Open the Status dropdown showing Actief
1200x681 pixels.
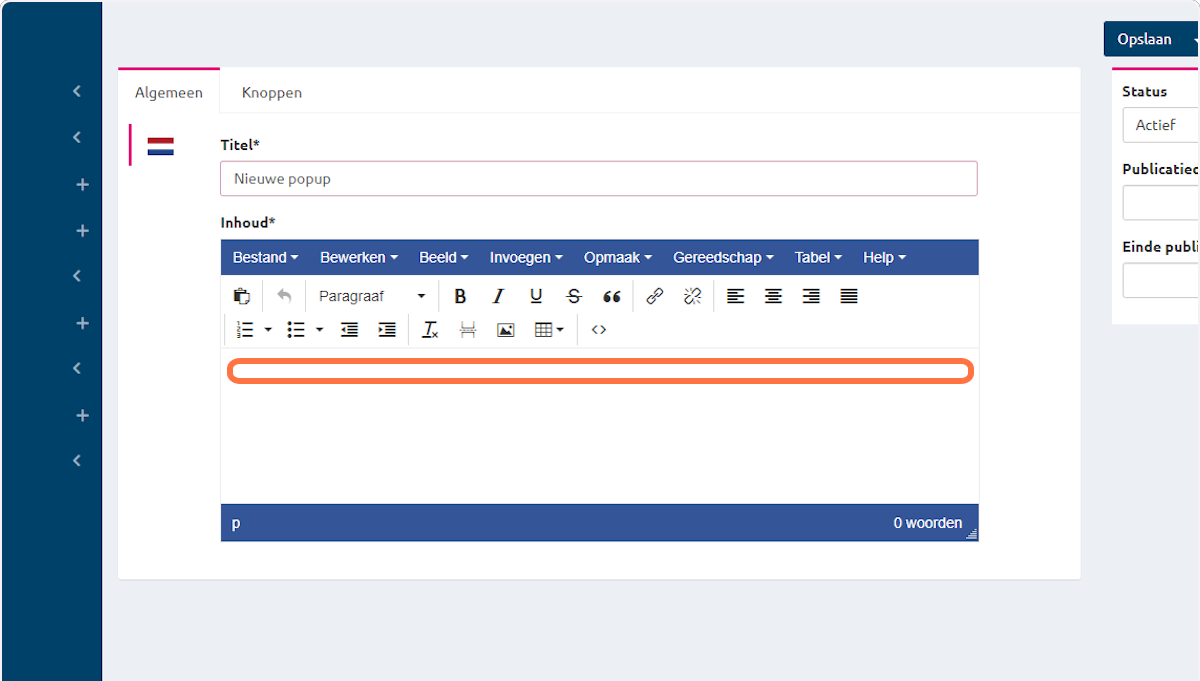1160,126
